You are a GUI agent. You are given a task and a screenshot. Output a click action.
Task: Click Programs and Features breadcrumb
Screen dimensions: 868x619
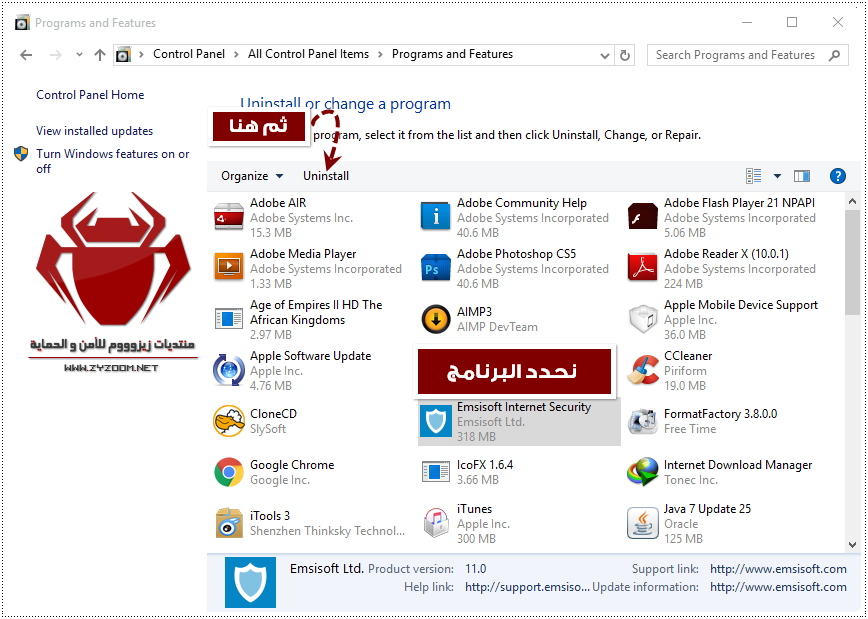pyautogui.click(x=452, y=54)
